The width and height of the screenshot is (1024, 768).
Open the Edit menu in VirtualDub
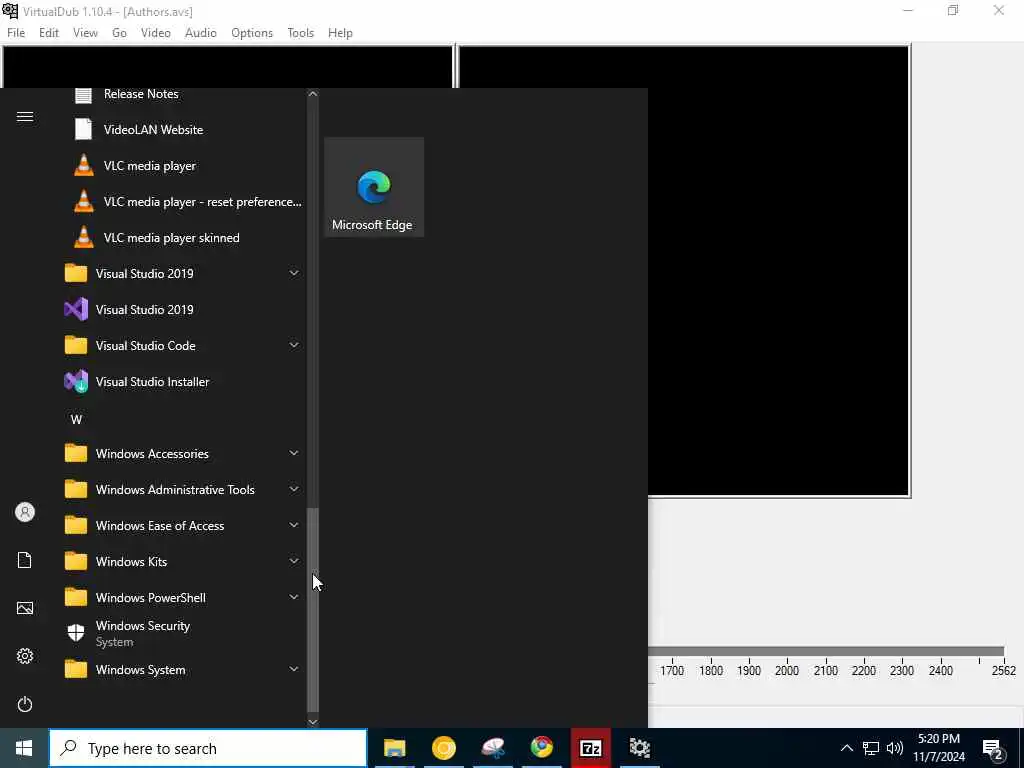(x=49, y=33)
